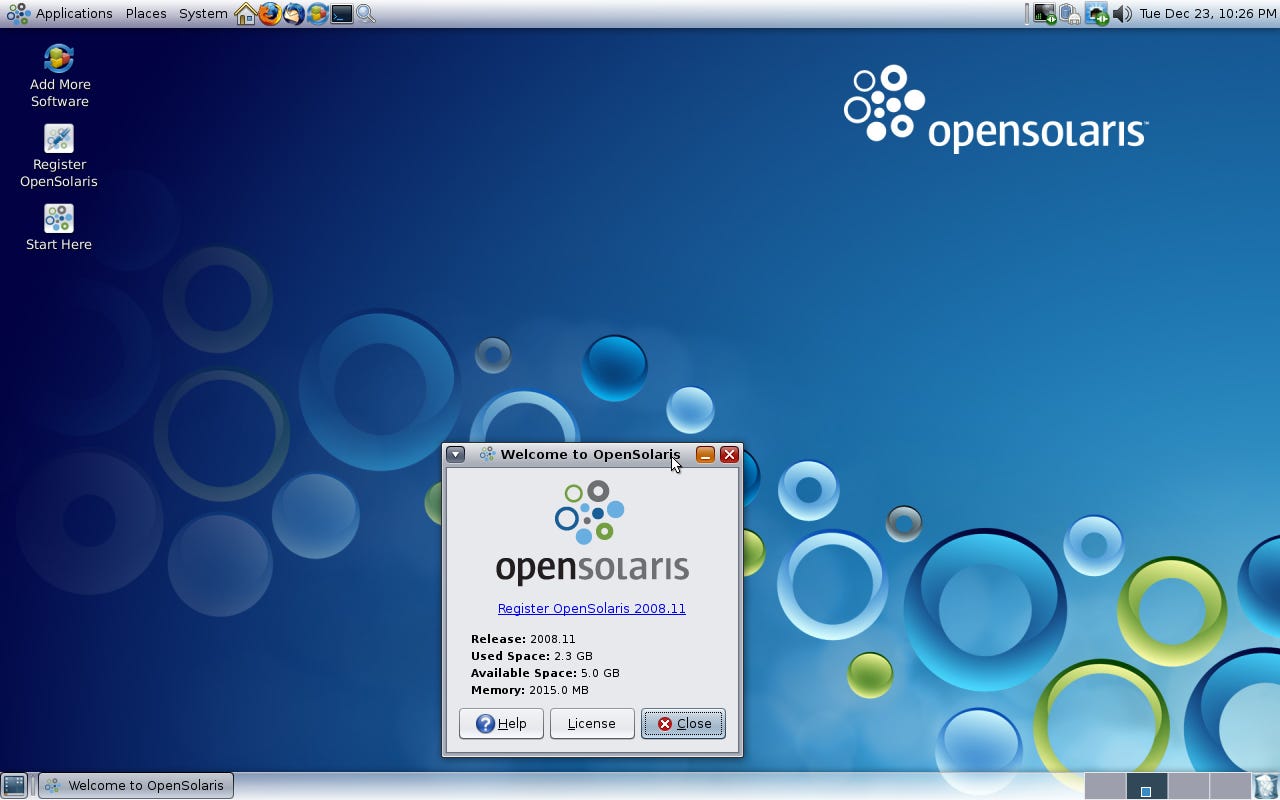
Task: Open the System menu
Action: pos(202,13)
